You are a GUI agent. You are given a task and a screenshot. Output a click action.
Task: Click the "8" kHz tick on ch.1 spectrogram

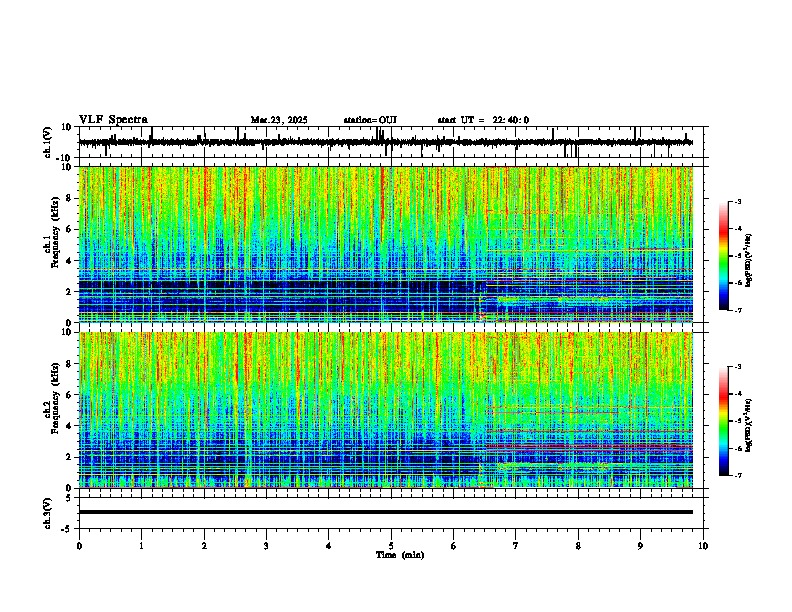69,198
